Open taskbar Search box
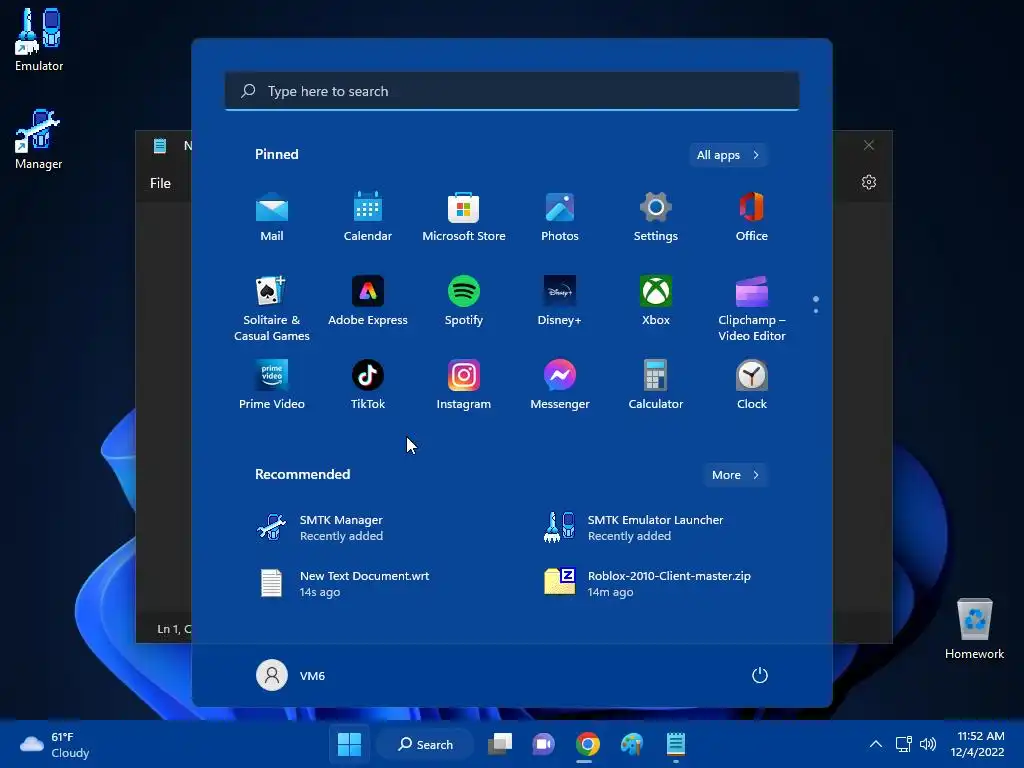This screenshot has width=1024, height=768. point(425,744)
